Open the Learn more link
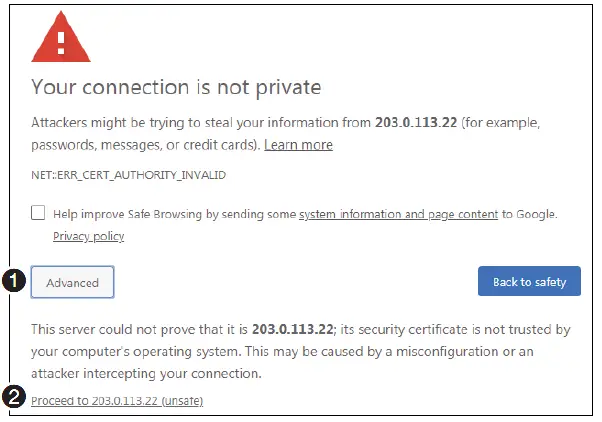Screen dimensions: 602x422 point(298,145)
